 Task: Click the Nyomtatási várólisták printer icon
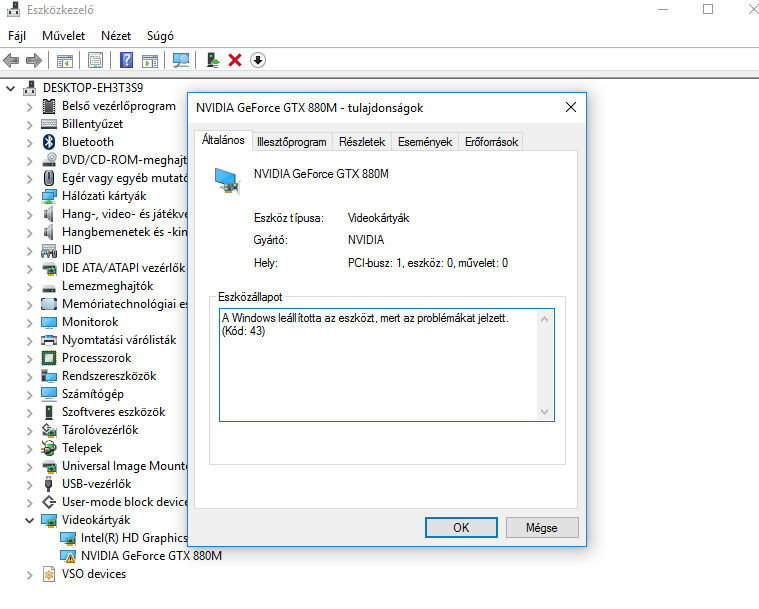pyautogui.click(x=49, y=340)
